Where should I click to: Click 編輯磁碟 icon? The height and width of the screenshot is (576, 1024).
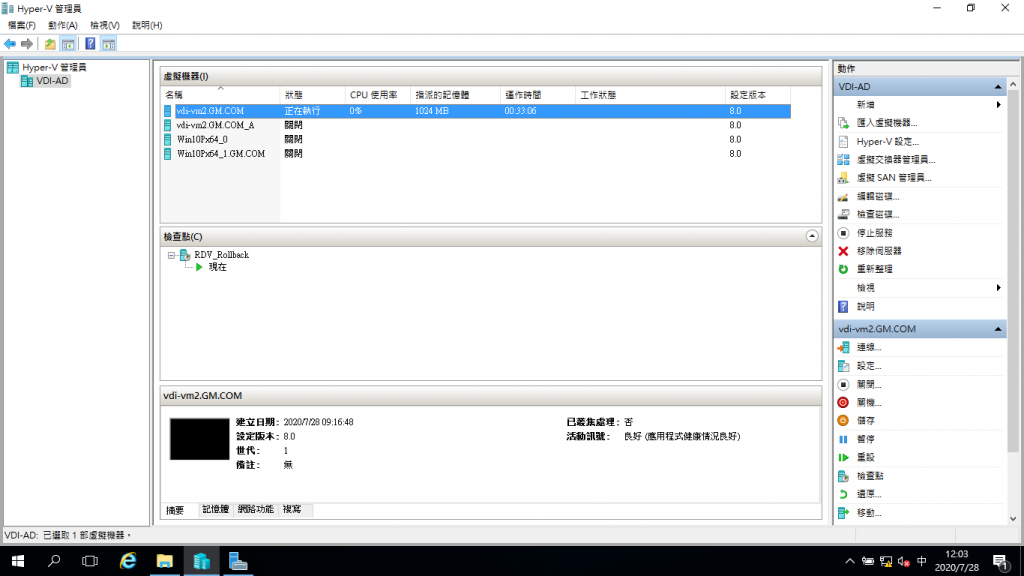pyautogui.click(x=843, y=196)
